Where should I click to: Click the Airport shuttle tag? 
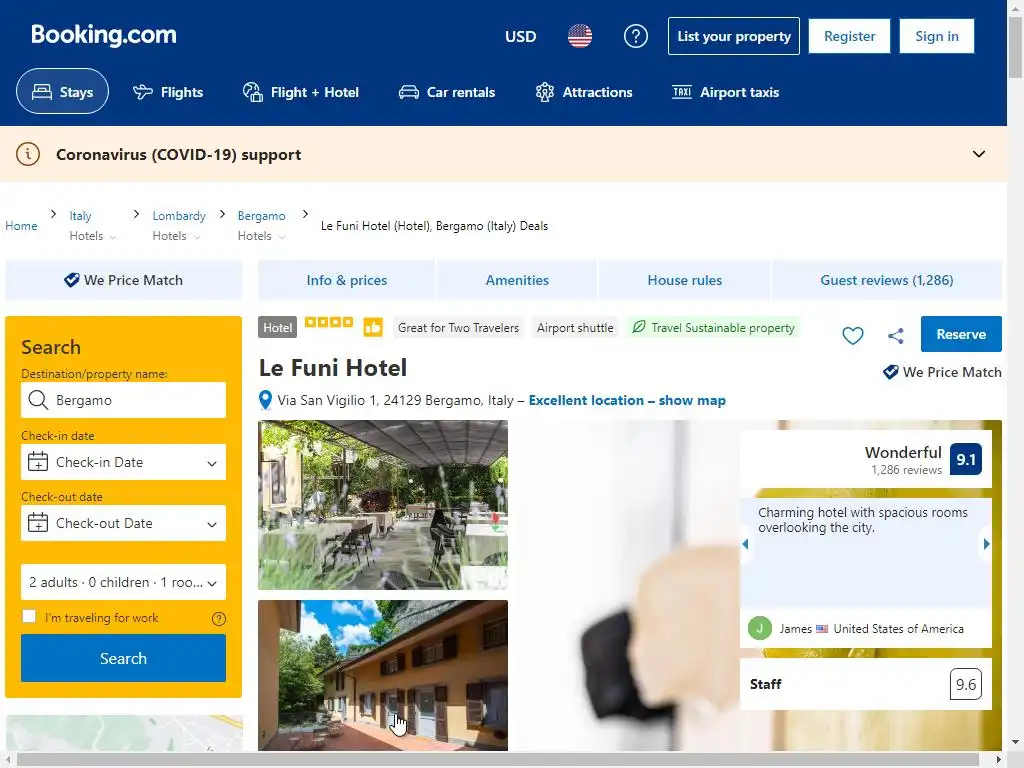[575, 327]
